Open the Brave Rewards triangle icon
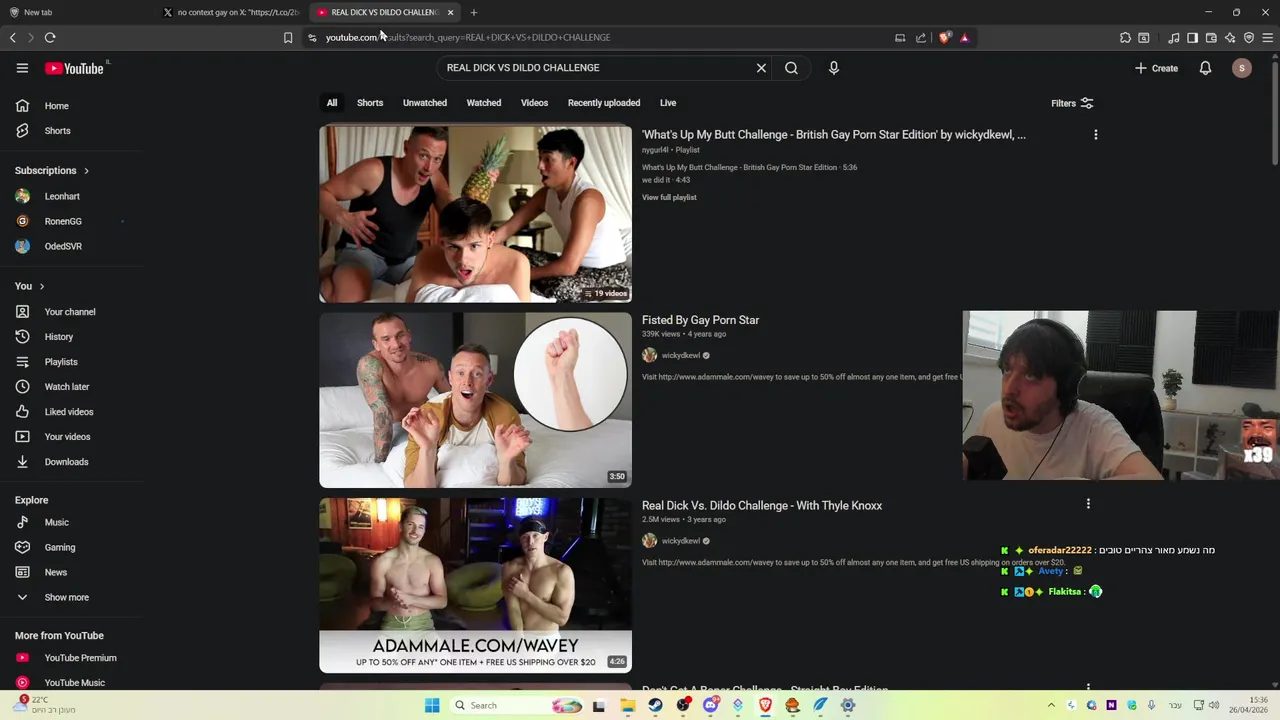 coord(965,37)
